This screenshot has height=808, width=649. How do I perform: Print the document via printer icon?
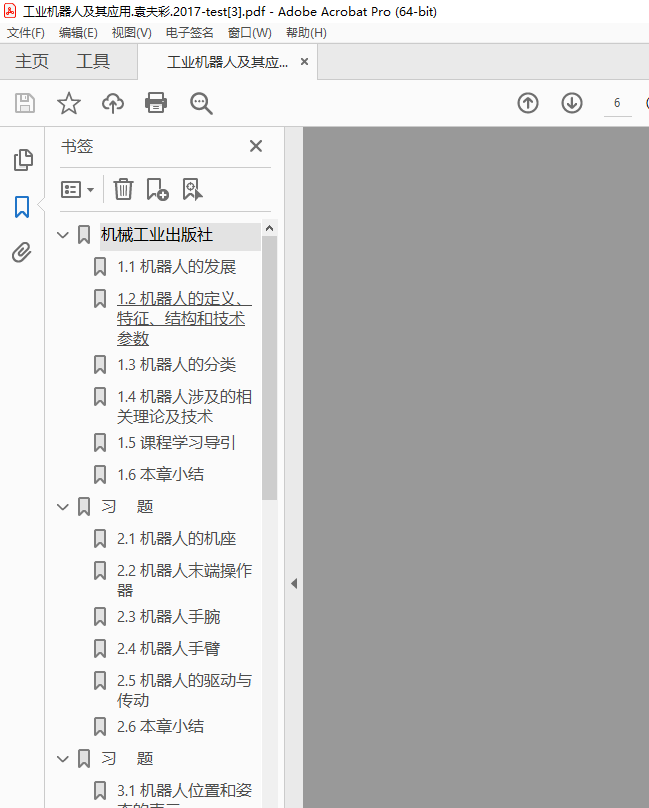click(156, 103)
